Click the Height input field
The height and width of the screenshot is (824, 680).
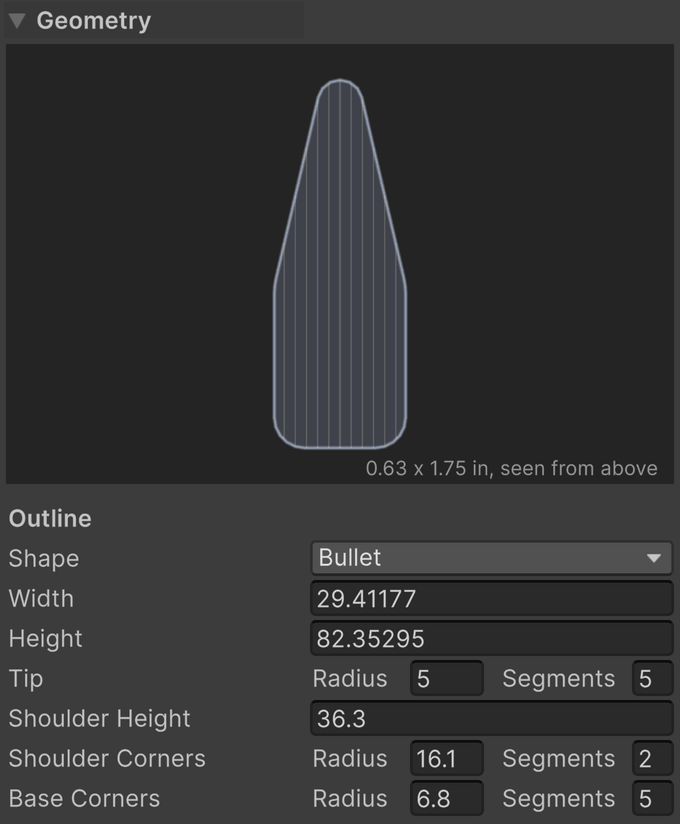pos(492,638)
